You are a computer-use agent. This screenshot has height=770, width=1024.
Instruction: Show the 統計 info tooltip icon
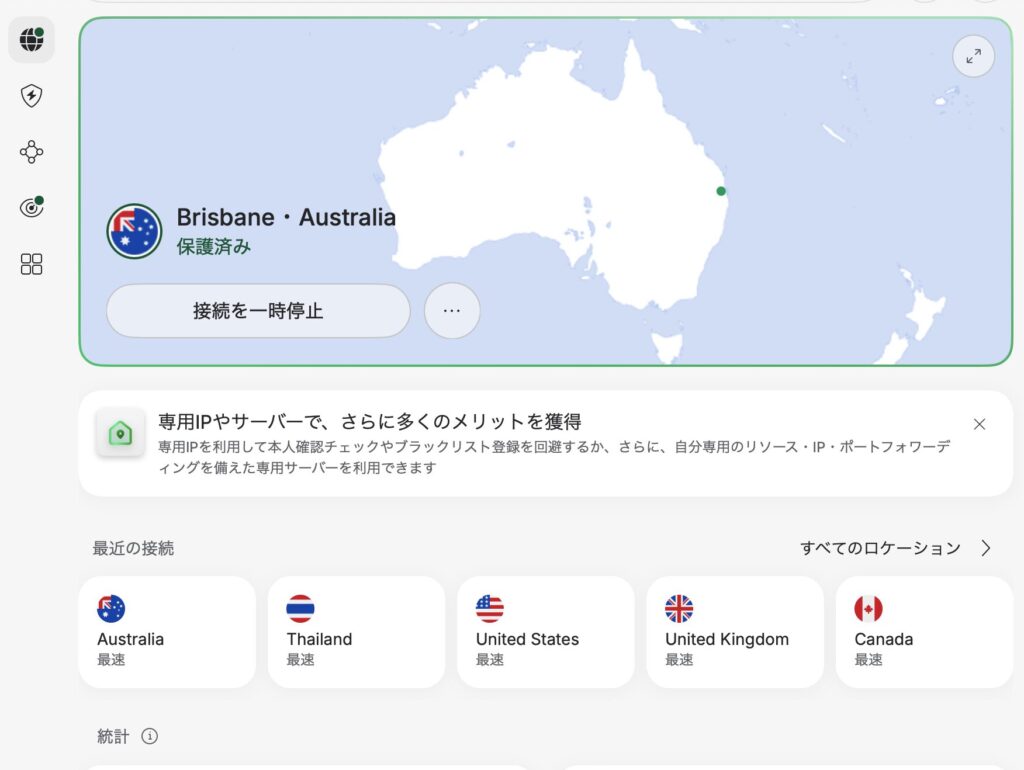[150, 736]
